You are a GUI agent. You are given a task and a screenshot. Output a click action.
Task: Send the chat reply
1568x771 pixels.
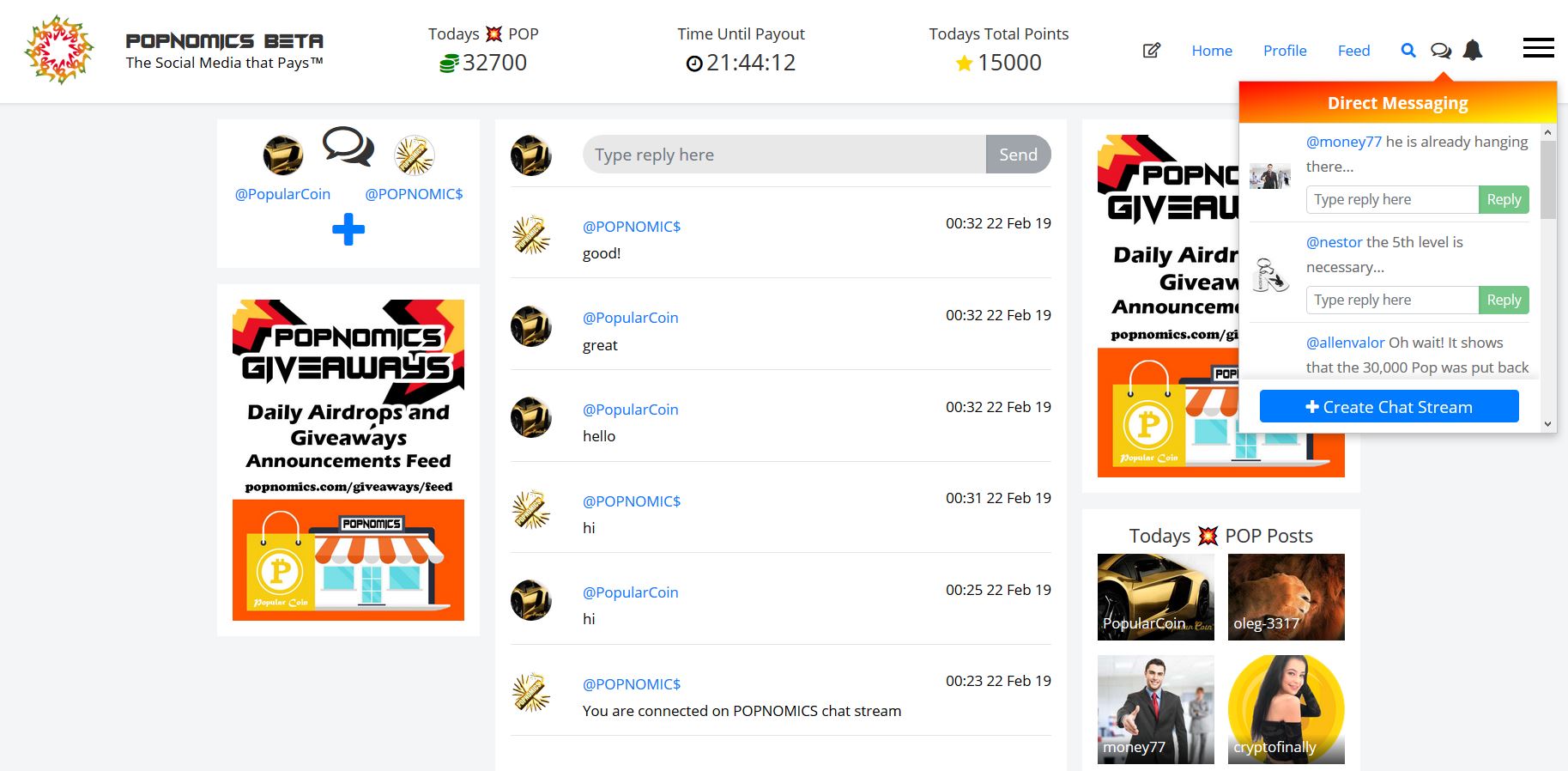[1018, 155]
